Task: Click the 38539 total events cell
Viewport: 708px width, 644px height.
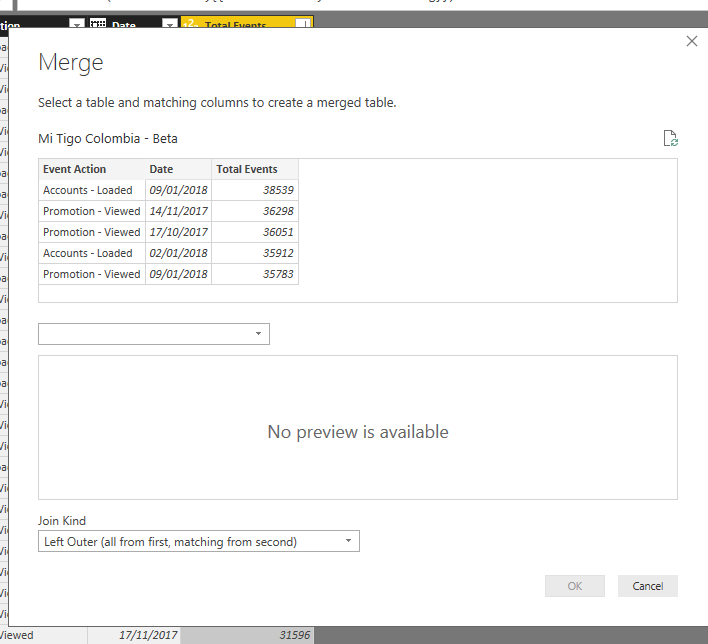Action: pyautogui.click(x=255, y=190)
